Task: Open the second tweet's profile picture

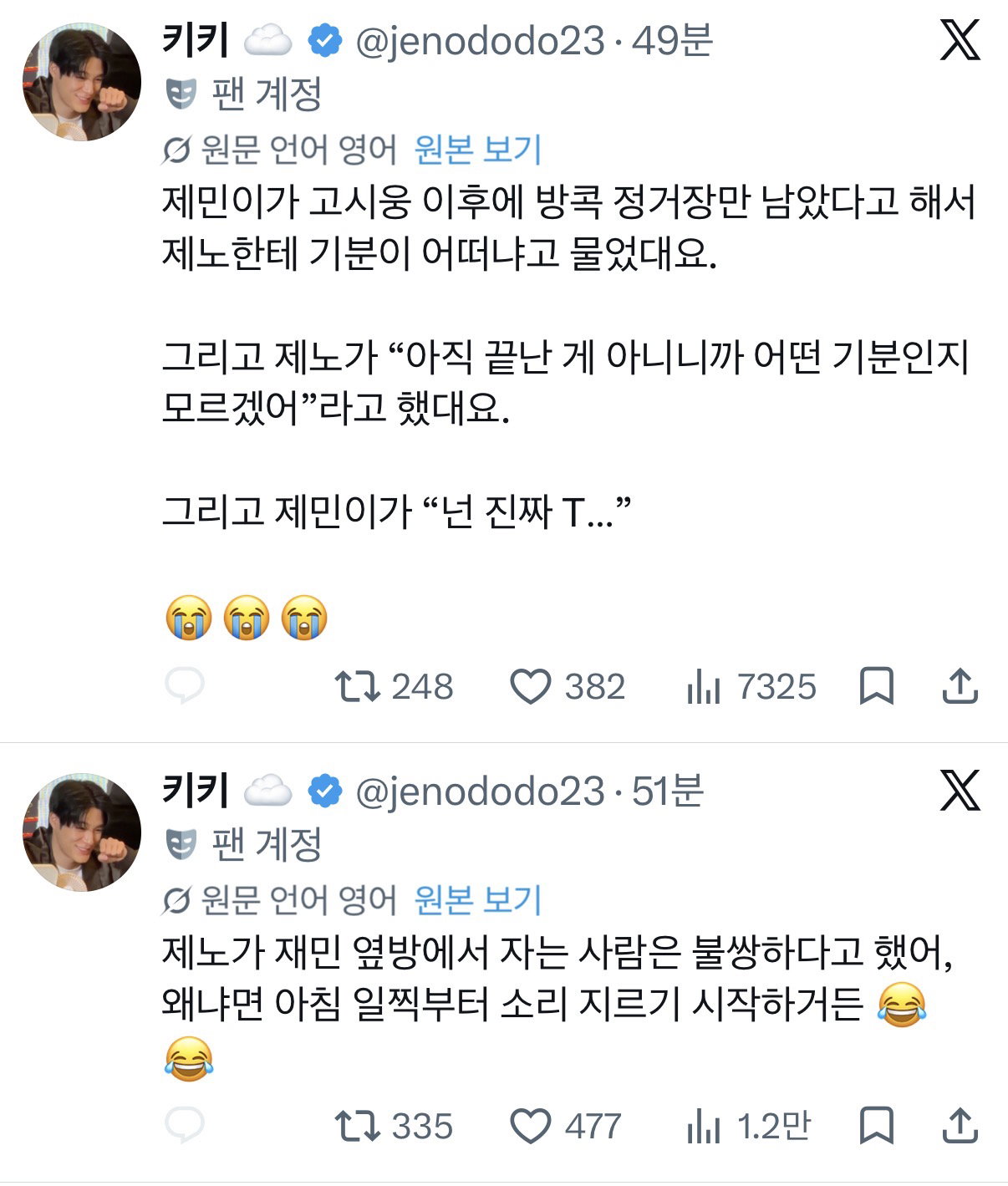Action: [81, 832]
